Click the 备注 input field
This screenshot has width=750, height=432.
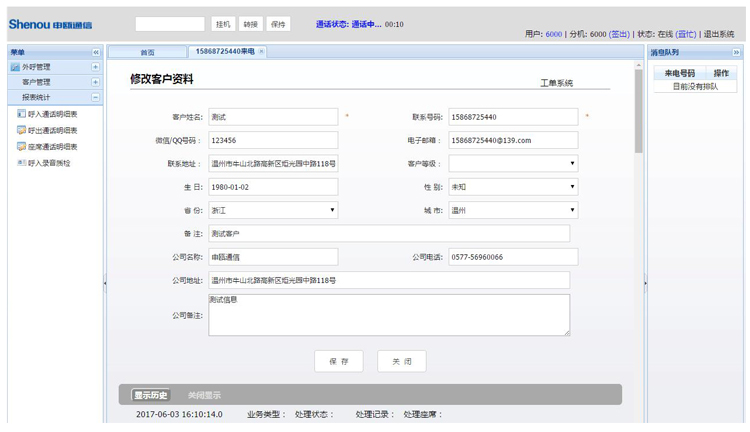pyautogui.click(x=389, y=234)
